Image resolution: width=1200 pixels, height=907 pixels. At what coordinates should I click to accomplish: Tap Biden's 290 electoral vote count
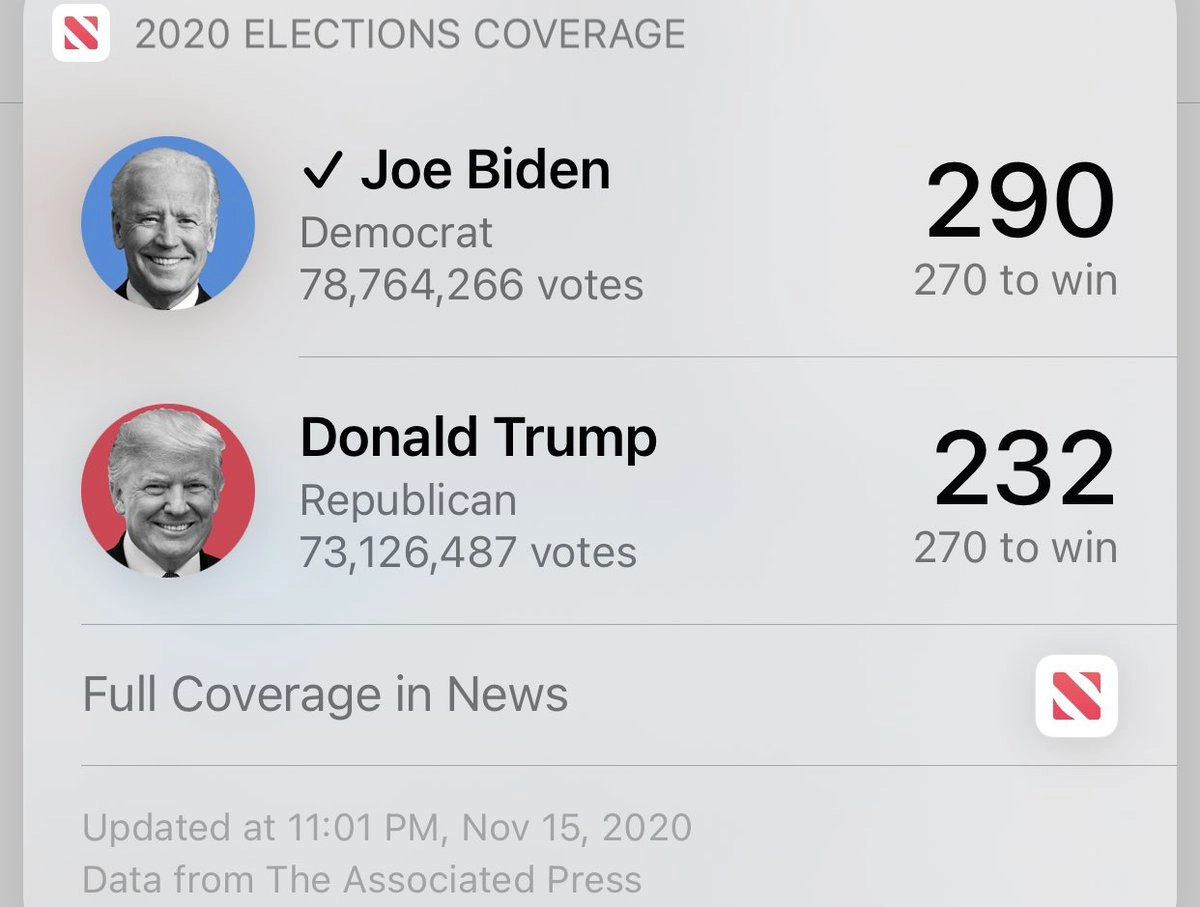(x=1018, y=202)
